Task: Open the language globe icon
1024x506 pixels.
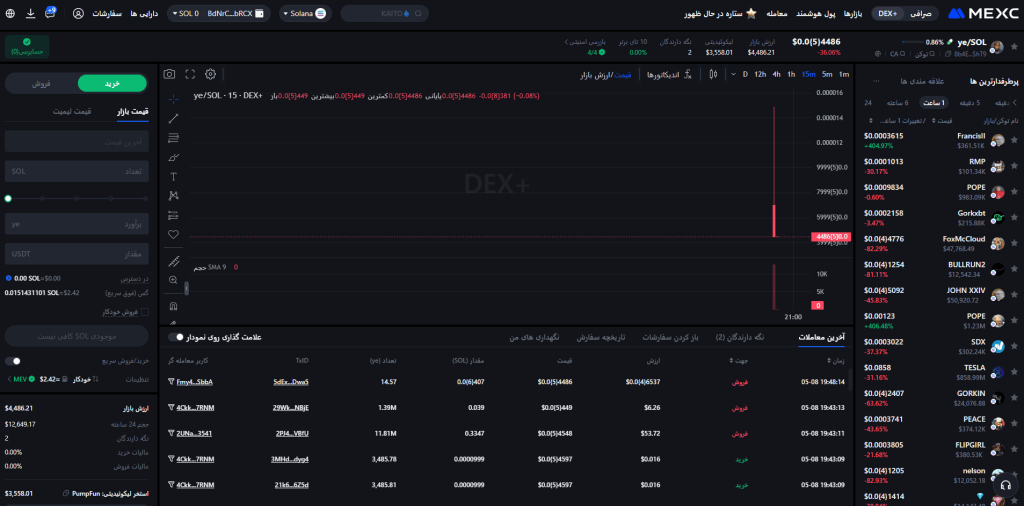Action: coord(10,13)
